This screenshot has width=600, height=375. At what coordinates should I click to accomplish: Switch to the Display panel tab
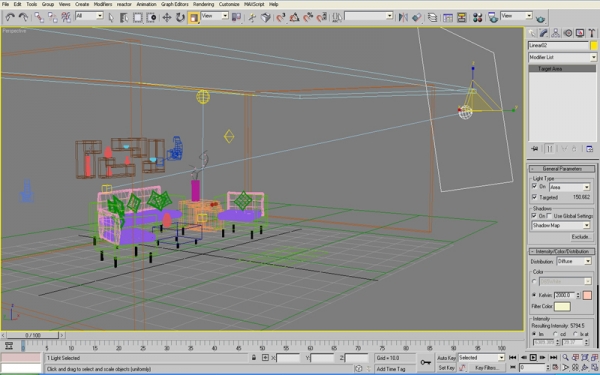[580, 33]
